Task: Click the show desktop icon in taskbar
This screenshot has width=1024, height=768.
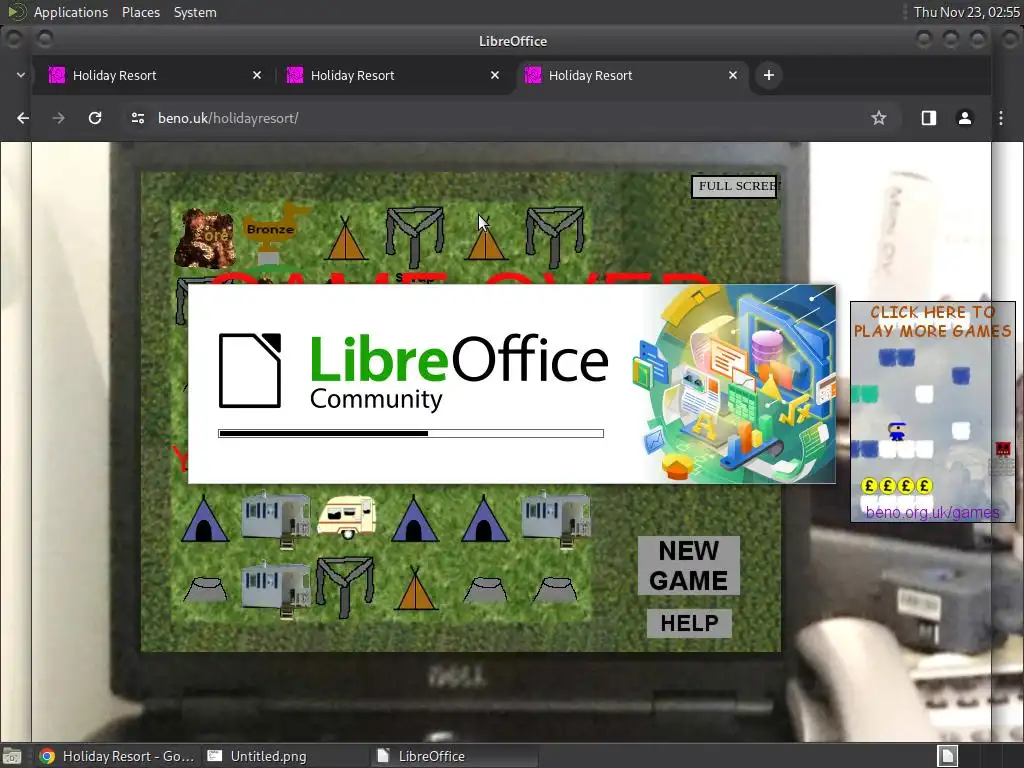Action: click(x=12, y=756)
